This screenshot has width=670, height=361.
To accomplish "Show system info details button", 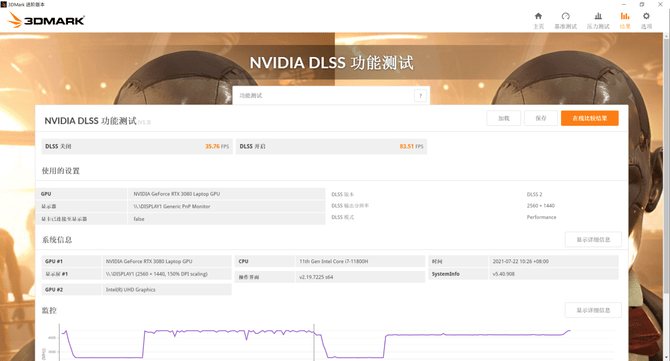I will 593,240.
